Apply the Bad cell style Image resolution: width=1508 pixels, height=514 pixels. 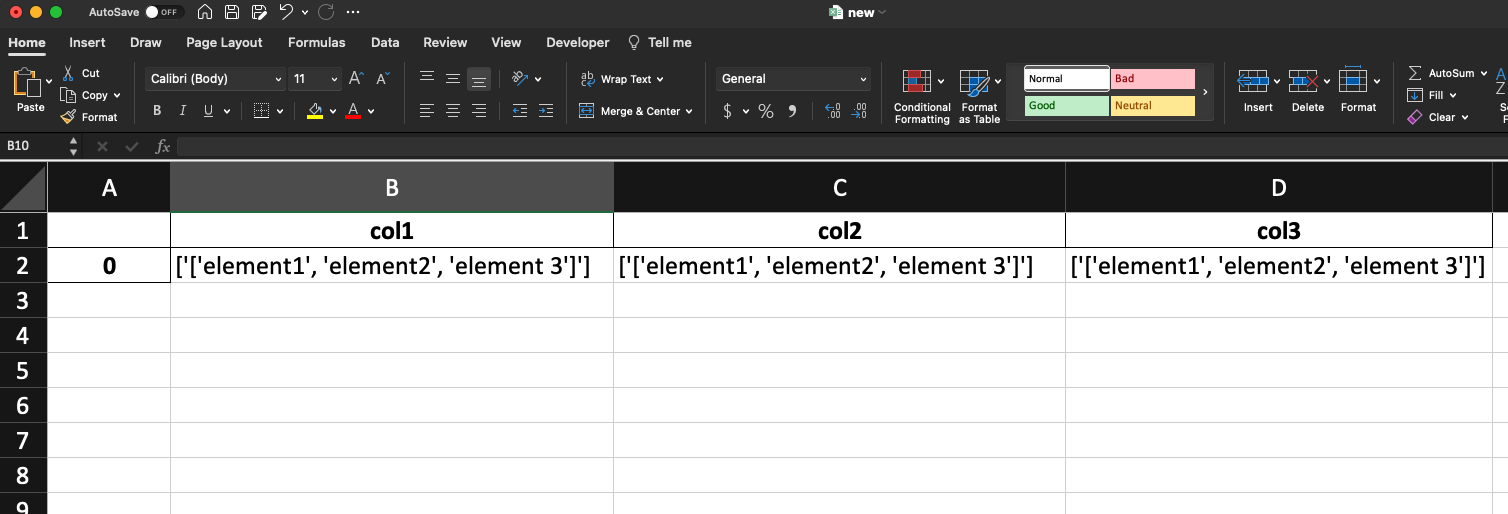pyautogui.click(x=1153, y=79)
